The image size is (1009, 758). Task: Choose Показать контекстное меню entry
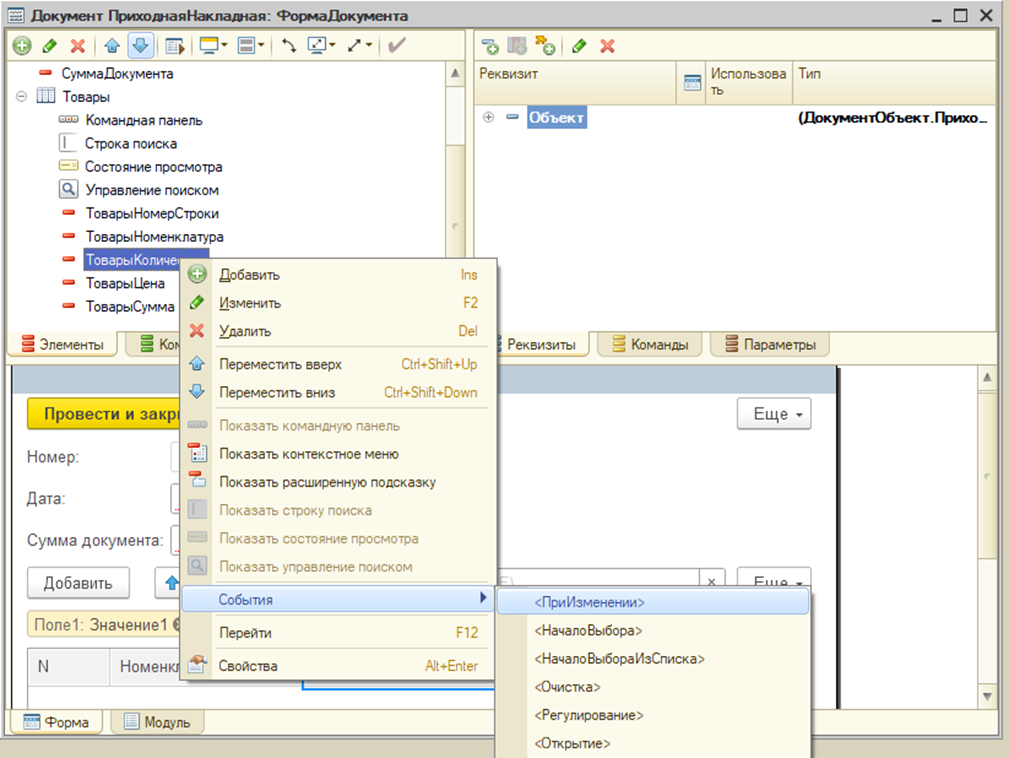tap(338, 454)
